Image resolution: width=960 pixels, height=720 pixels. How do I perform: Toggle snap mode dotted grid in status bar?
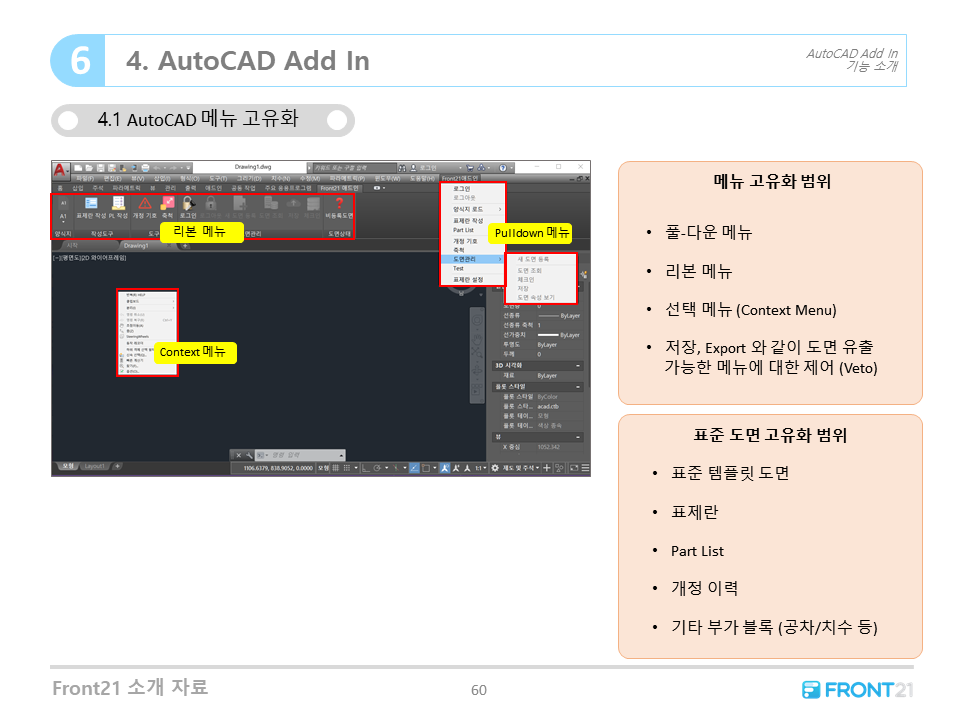(347, 468)
